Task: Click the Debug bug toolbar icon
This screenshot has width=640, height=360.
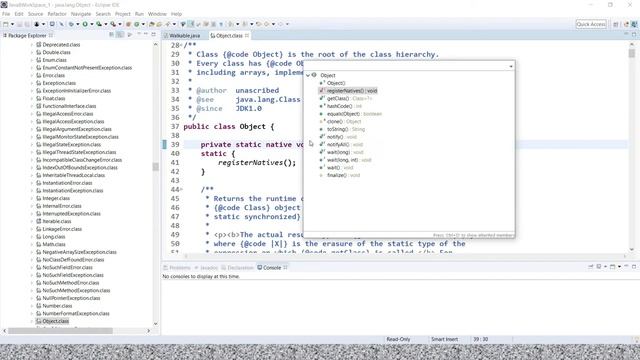Action: [71, 24]
